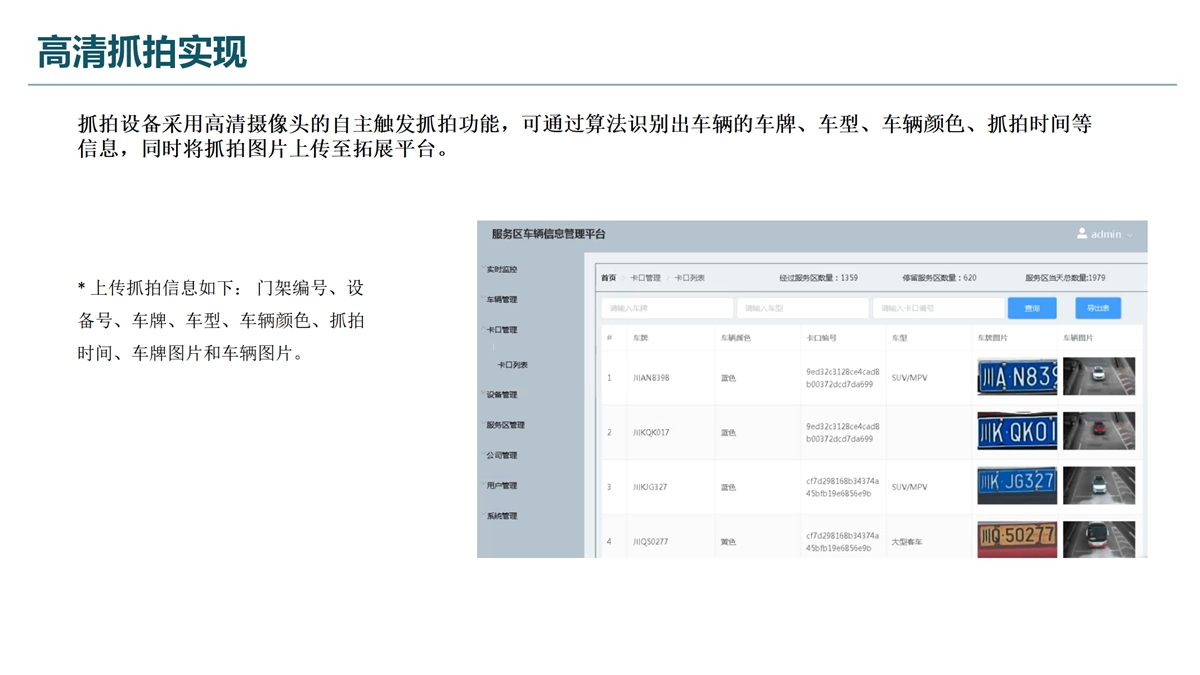Expand the 实时监控 sidebar menu
This screenshot has height=675, width=1200.
point(502,270)
